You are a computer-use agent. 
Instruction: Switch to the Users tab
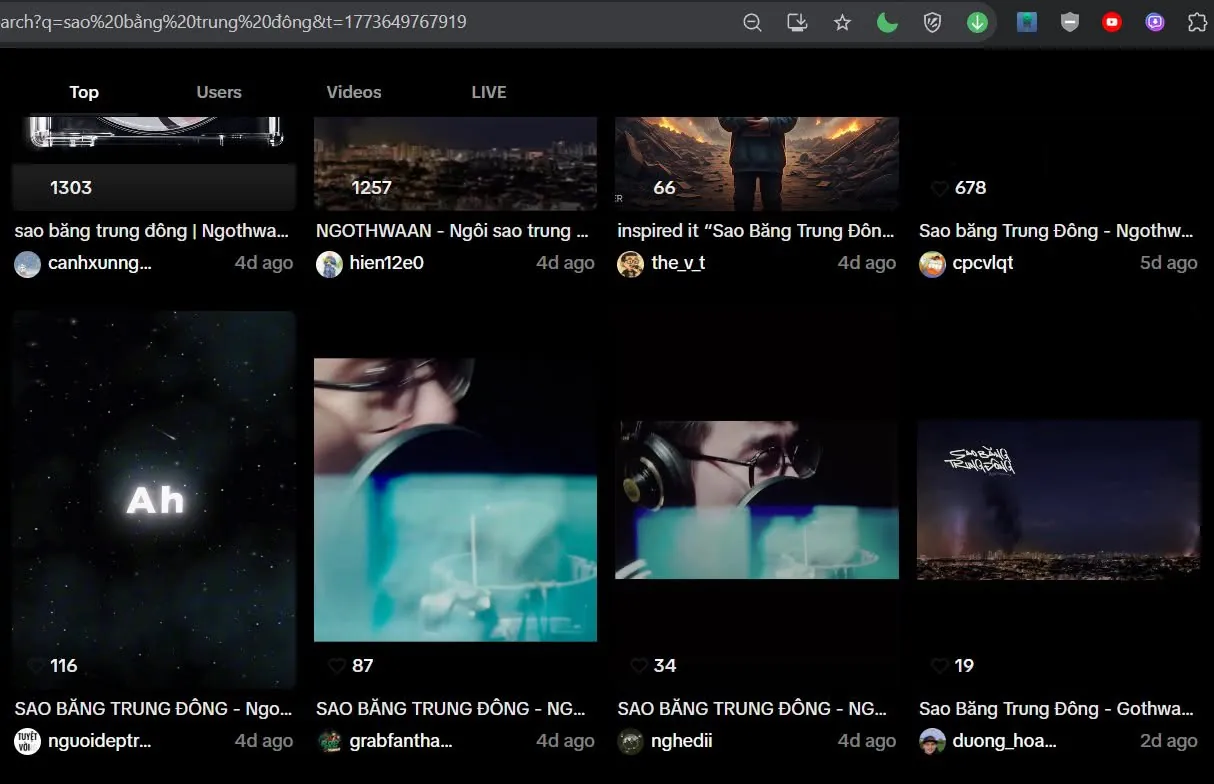(219, 92)
